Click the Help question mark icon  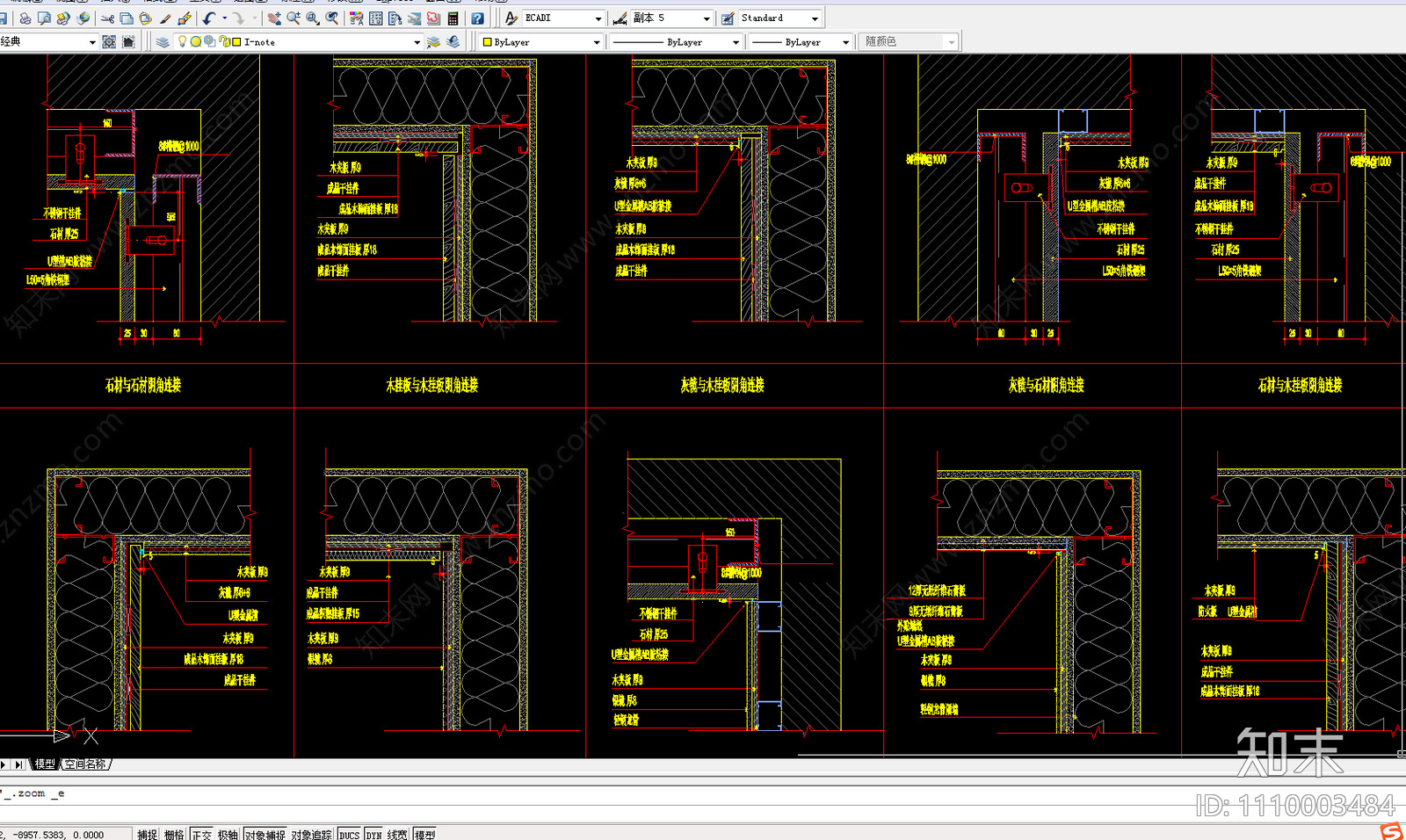pos(478,18)
